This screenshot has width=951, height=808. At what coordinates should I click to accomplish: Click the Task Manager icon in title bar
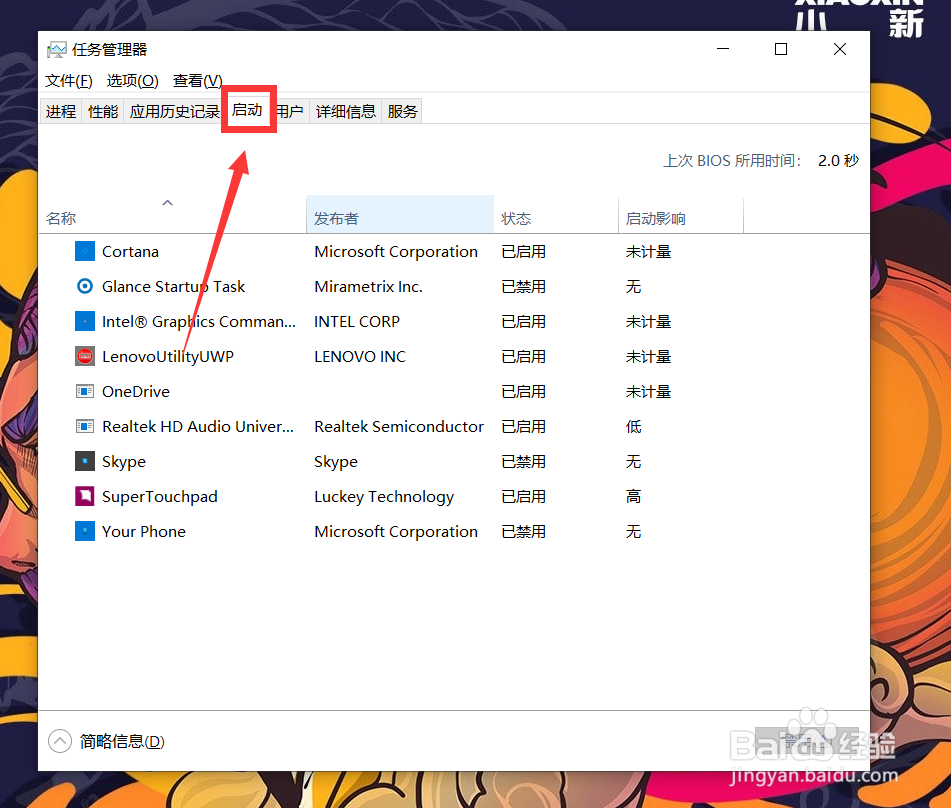click(x=58, y=48)
